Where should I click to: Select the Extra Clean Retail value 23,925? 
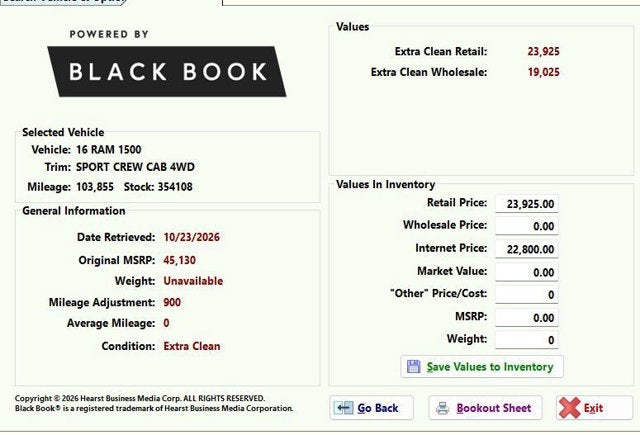click(x=543, y=51)
